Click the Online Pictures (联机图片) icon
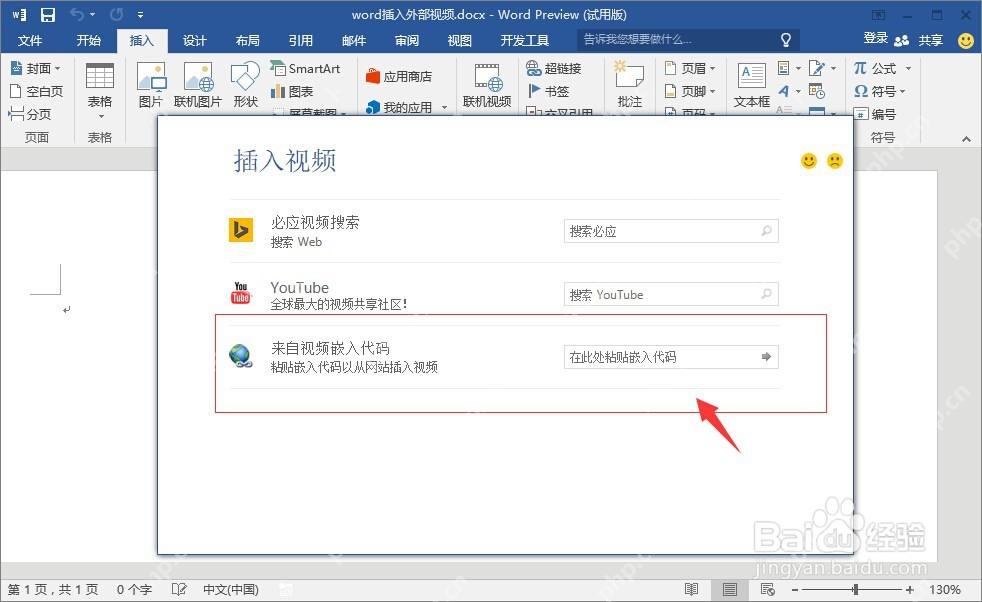 (198, 85)
